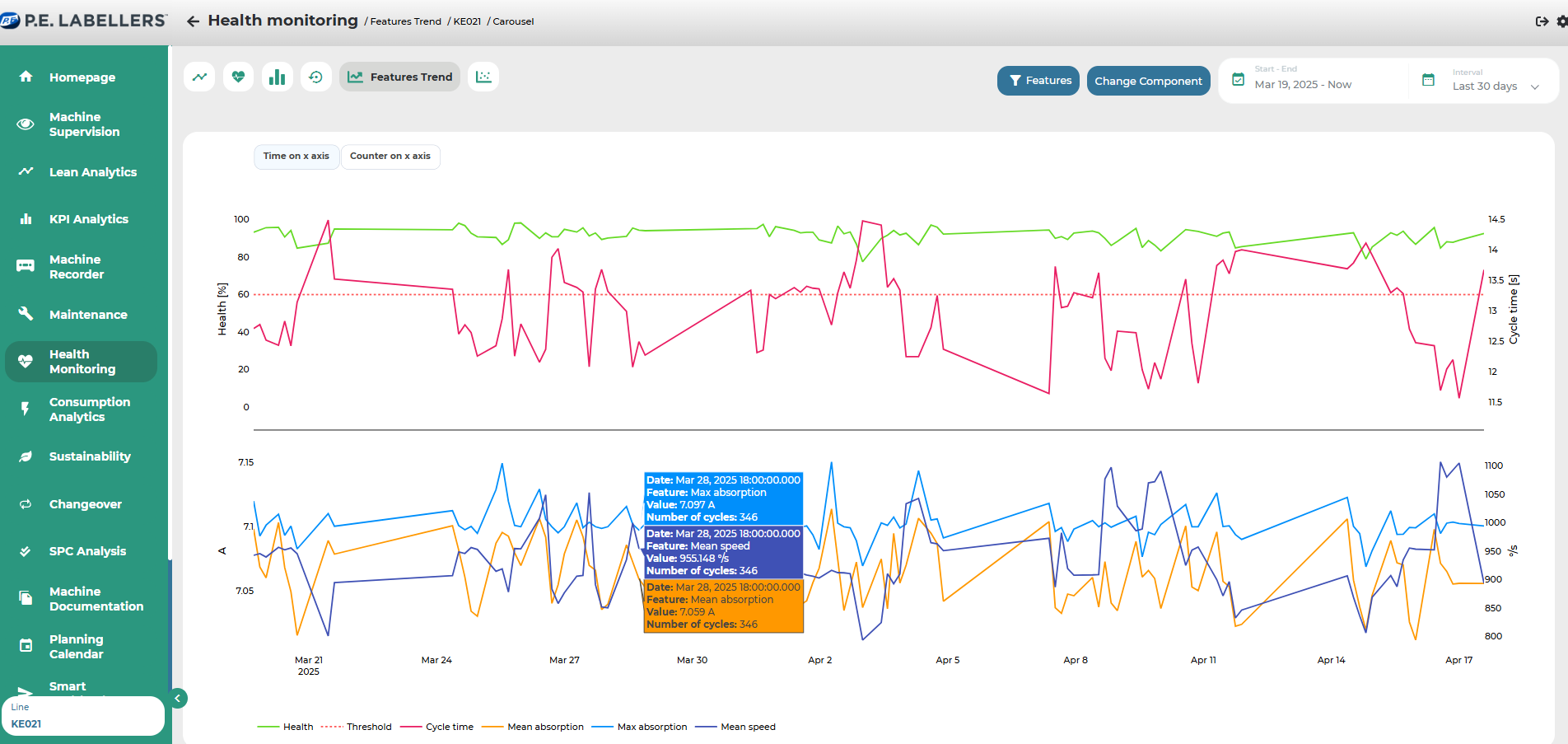The width and height of the screenshot is (1568, 744).
Task: Collapse the sidebar with chevron arrow
Action: click(178, 699)
